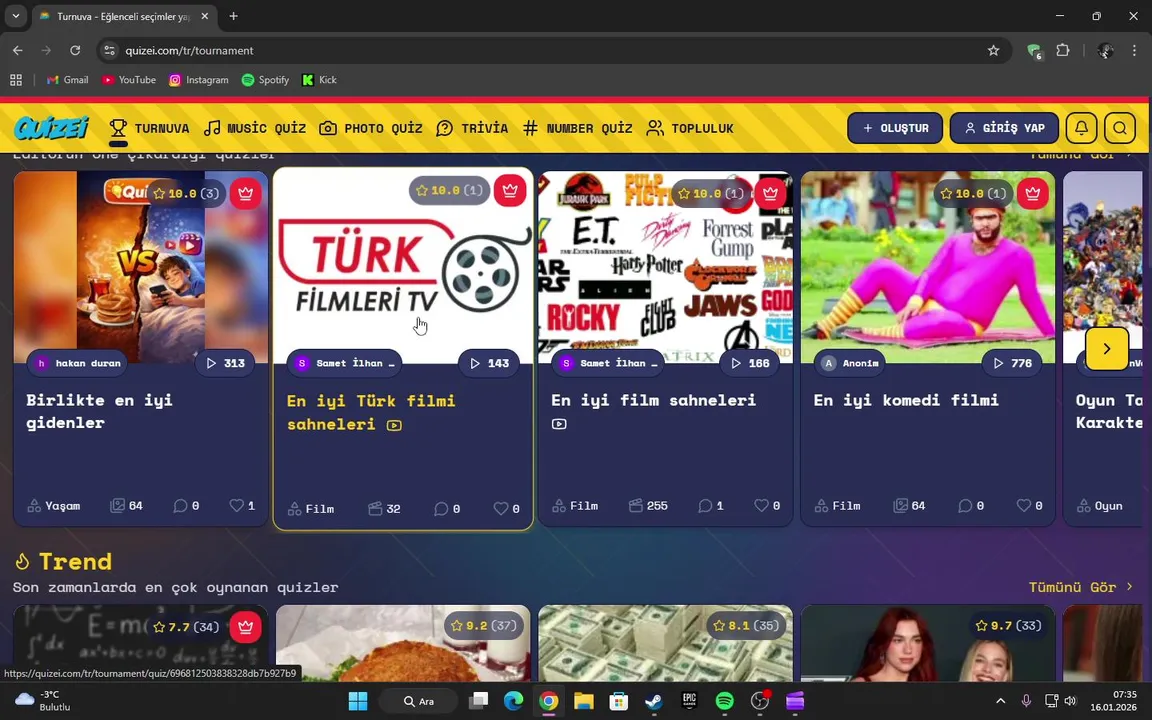
Task: Open the Quizei logo home link
Action: (51, 128)
